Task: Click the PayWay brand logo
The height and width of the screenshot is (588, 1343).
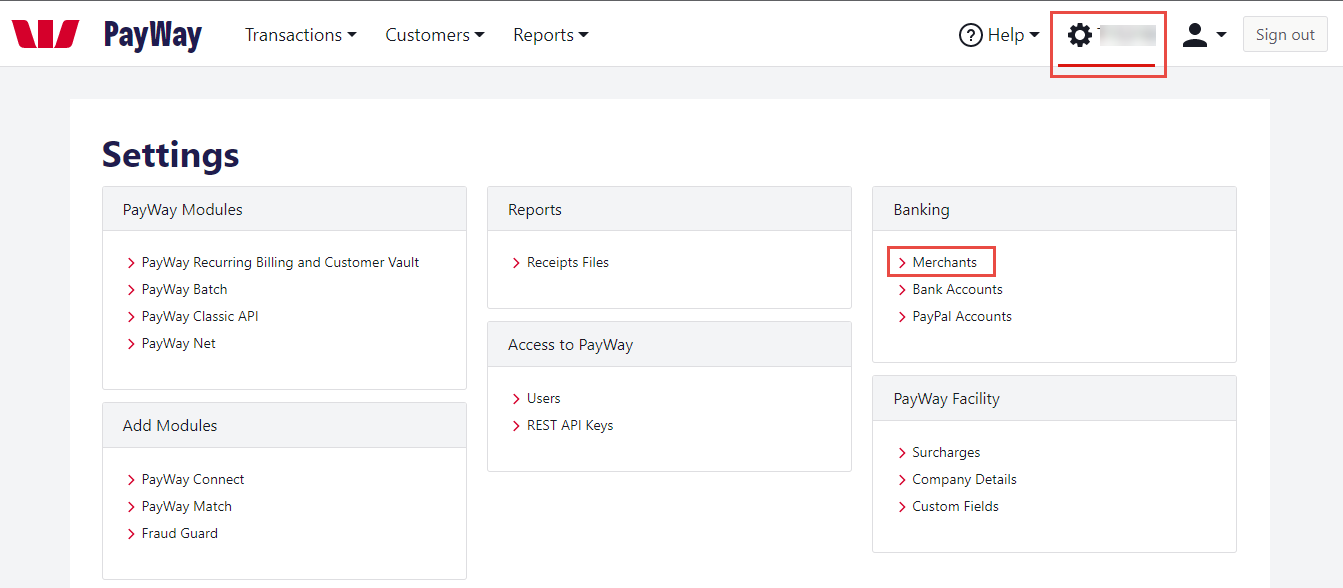Action: [x=153, y=35]
